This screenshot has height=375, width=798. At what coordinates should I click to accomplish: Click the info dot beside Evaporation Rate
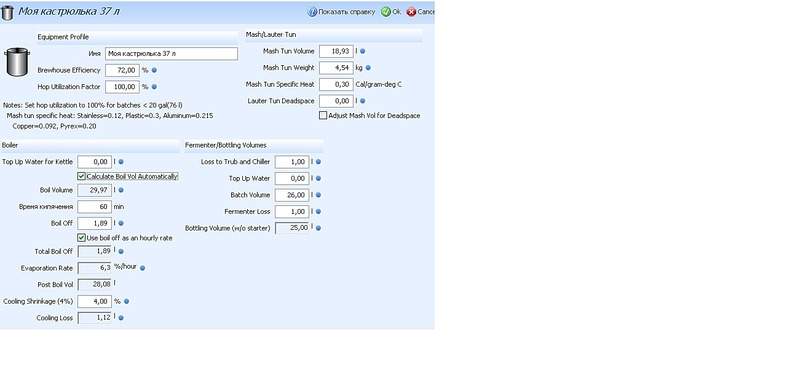click(142, 268)
